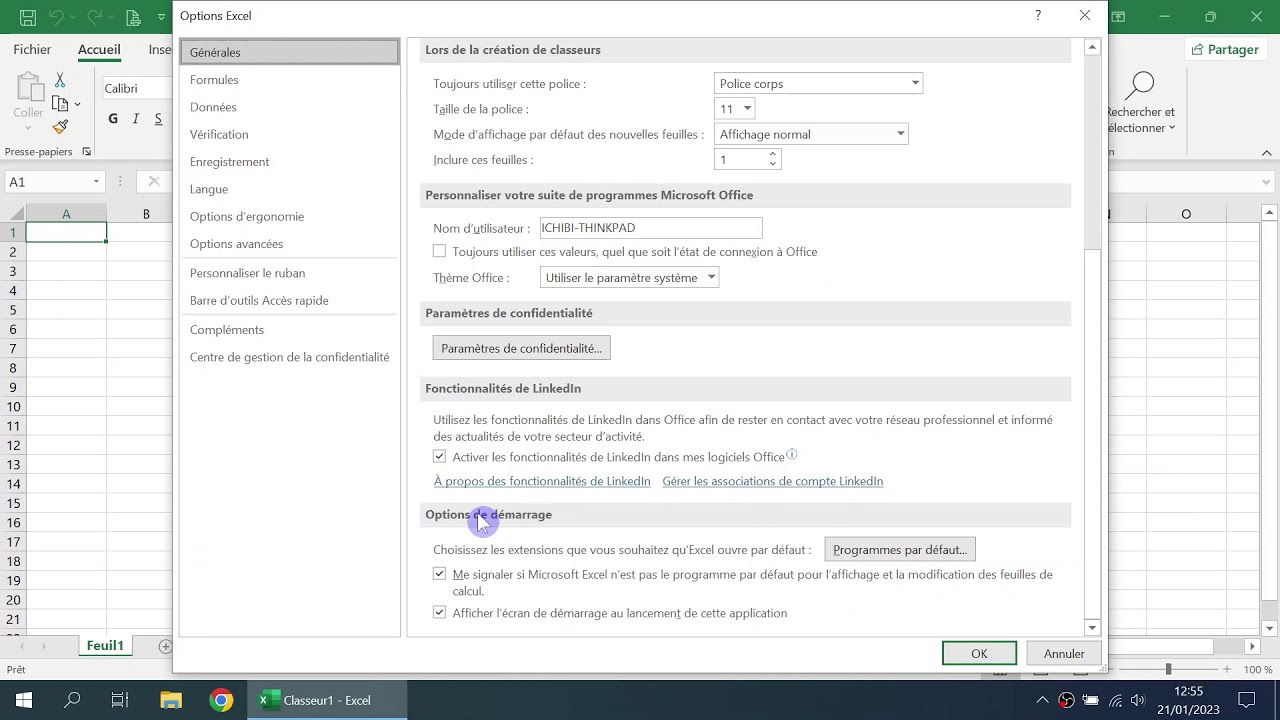Select the Feuil1 sheet tab
Viewport: 1280px width, 720px height.
click(105, 646)
